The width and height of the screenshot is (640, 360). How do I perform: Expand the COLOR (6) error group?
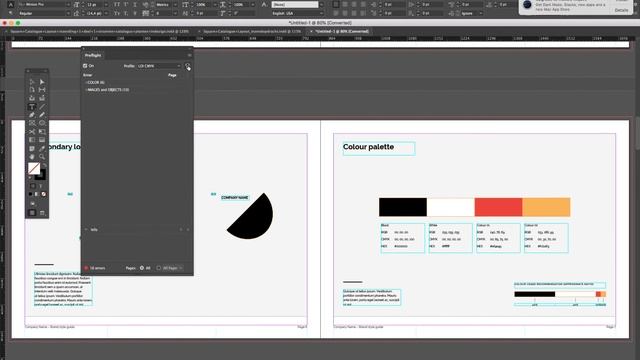pyautogui.click(x=86, y=82)
